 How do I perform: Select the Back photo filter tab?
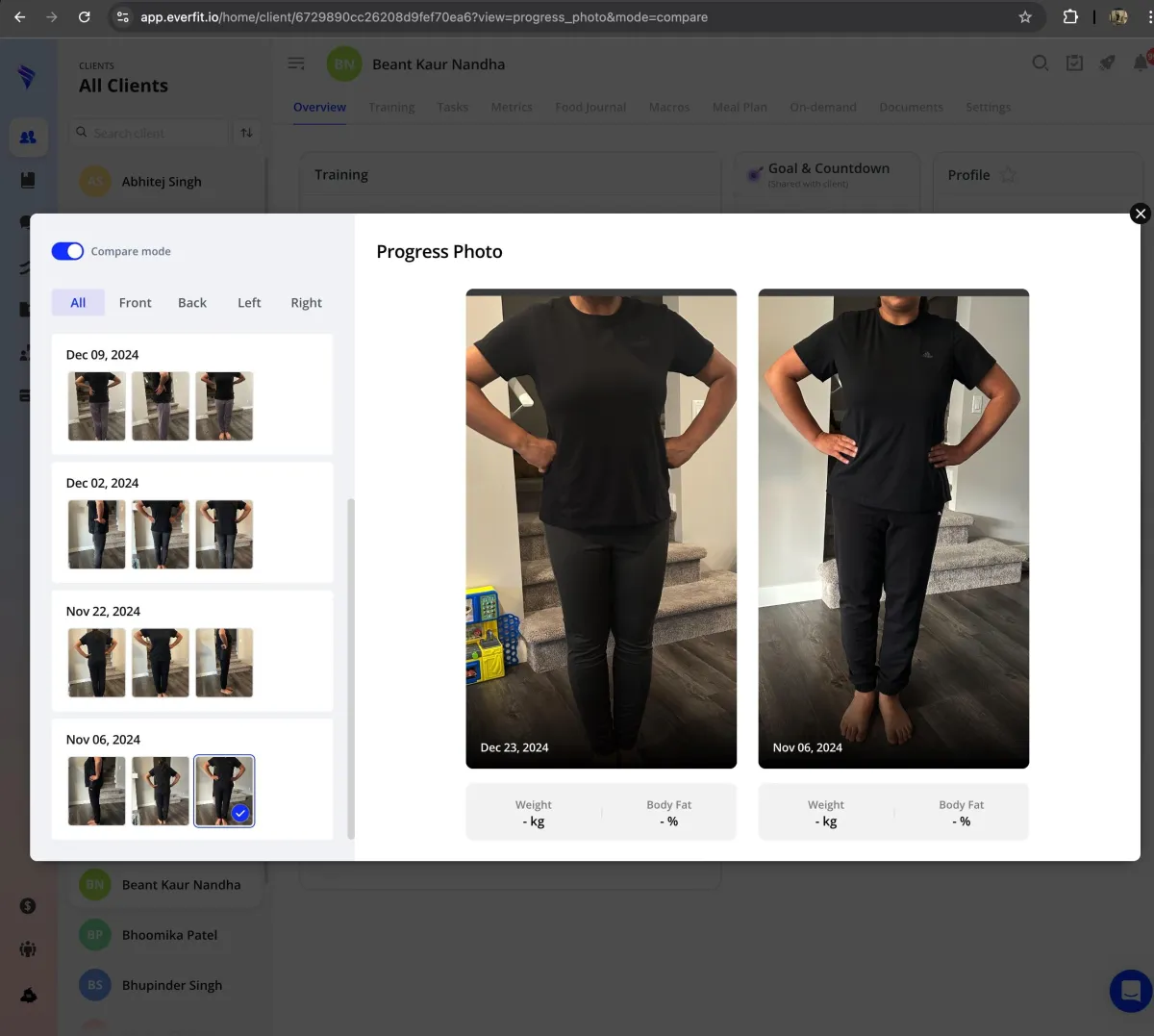pyautogui.click(x=192, y=302)
